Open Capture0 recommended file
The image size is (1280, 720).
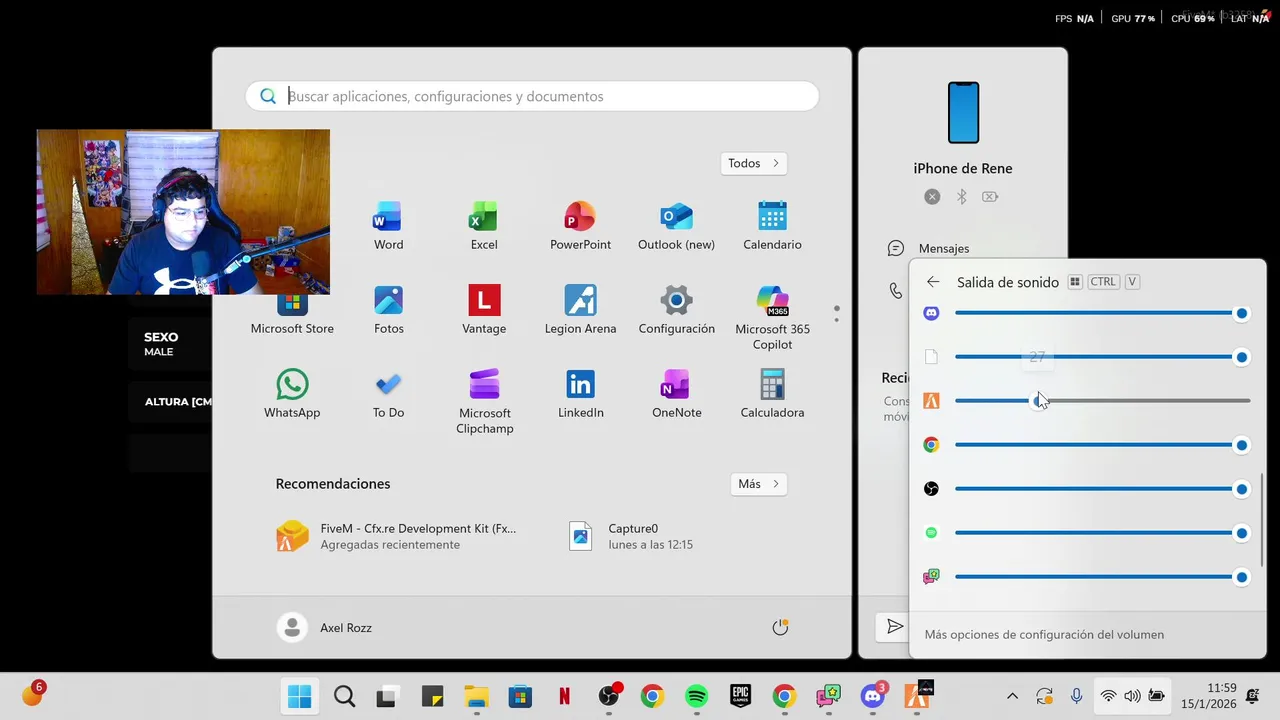632,536
